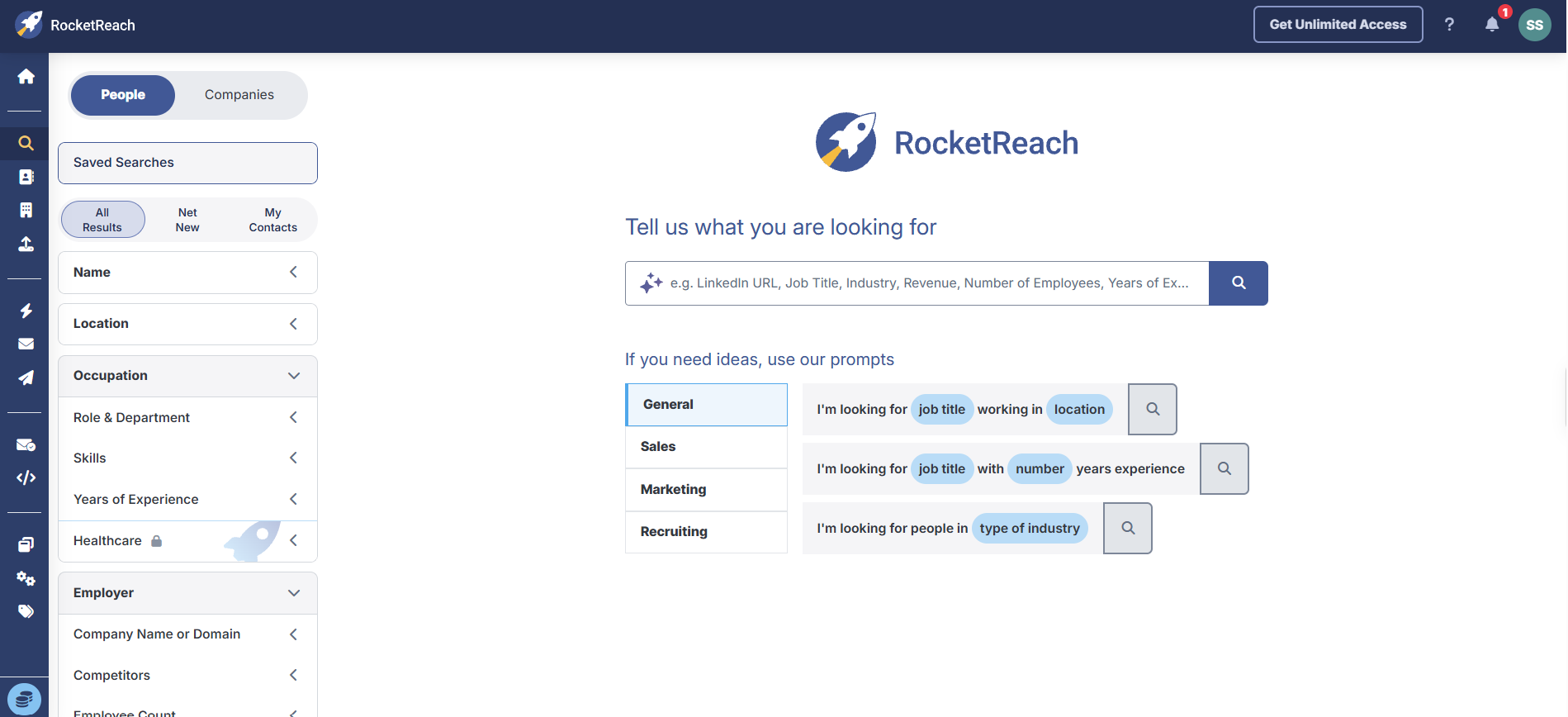
Task: Click the RocketReach logo in the top bar
Action: pos(75,25)
